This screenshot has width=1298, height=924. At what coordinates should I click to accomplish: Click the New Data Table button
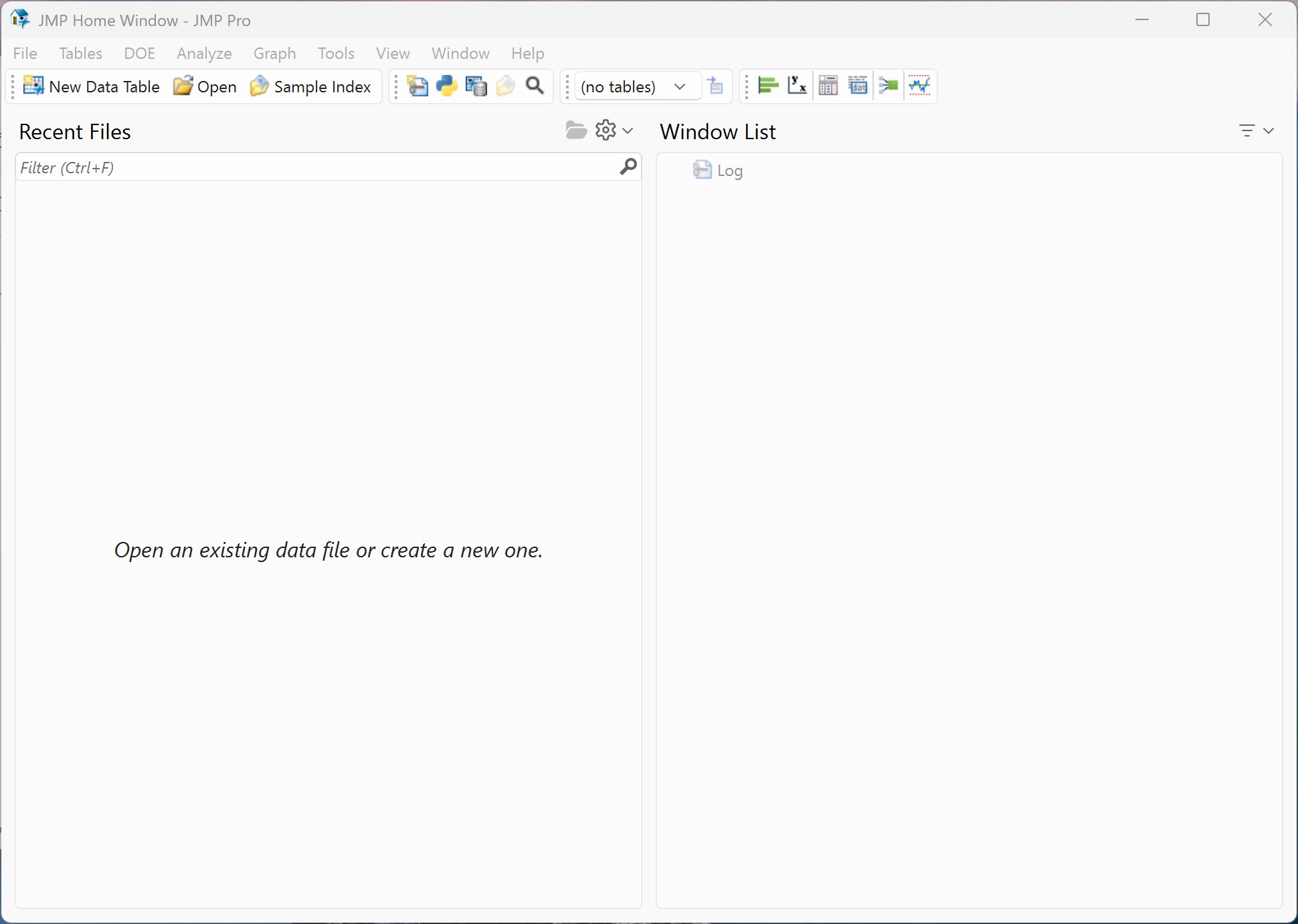click(x=92, y=86)
